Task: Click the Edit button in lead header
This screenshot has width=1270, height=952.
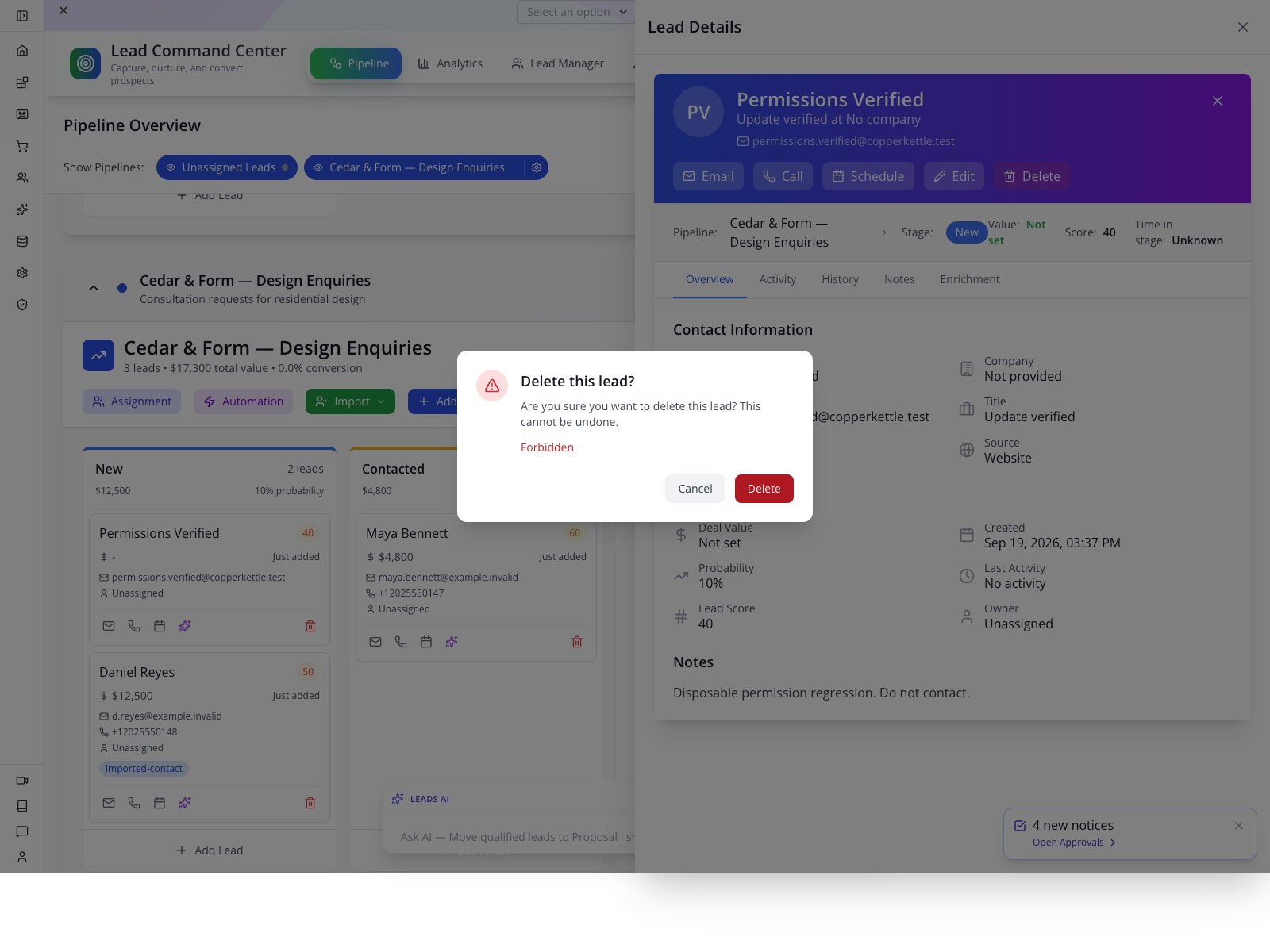Action: point(953,176)
